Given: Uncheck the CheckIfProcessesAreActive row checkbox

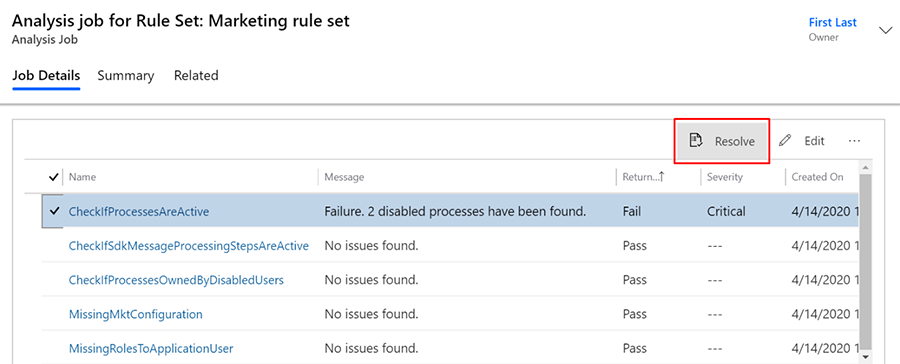Looking at the screenshot, I should pos(55,211).
